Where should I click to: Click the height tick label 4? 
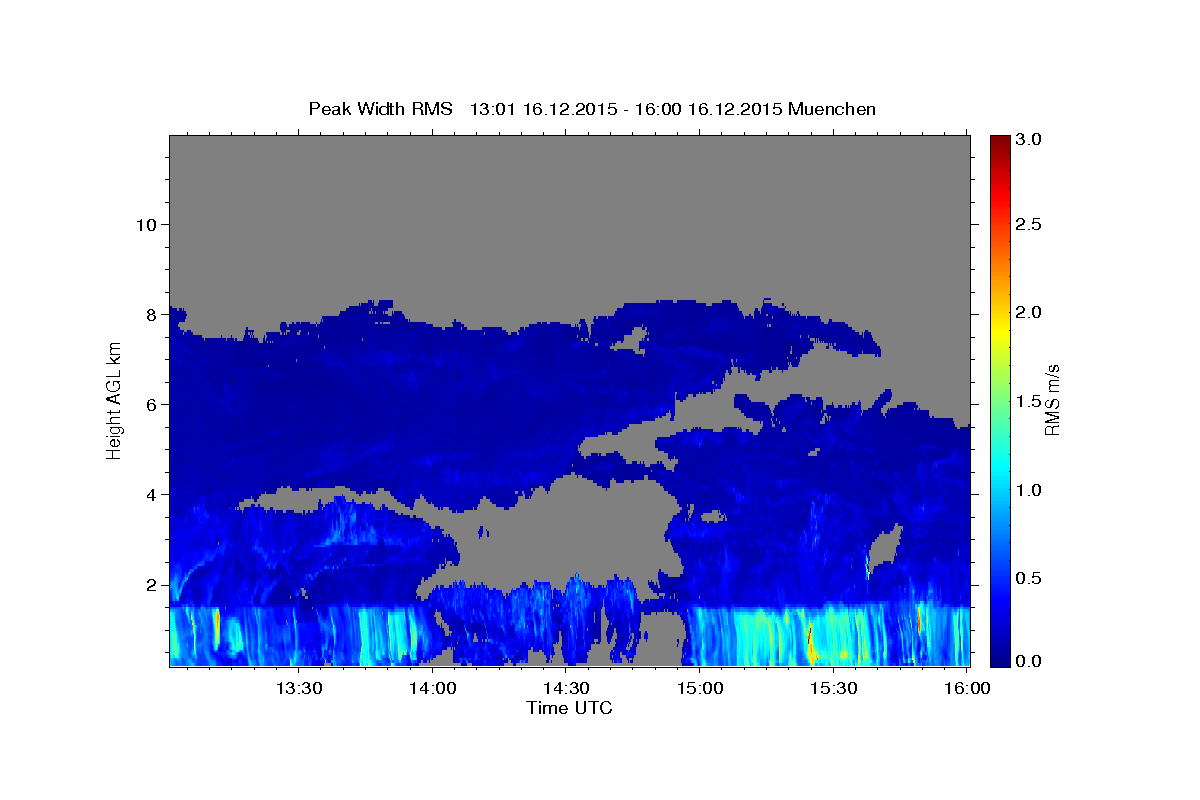pos(151,494)
